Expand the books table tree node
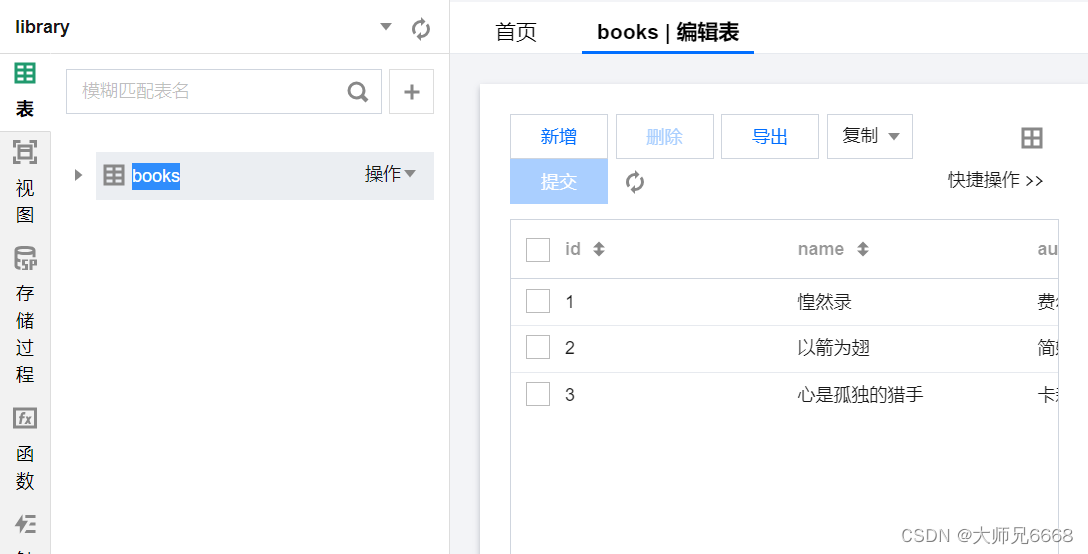The height and width of the screenshot is (554, 1088). click(78, 175)
